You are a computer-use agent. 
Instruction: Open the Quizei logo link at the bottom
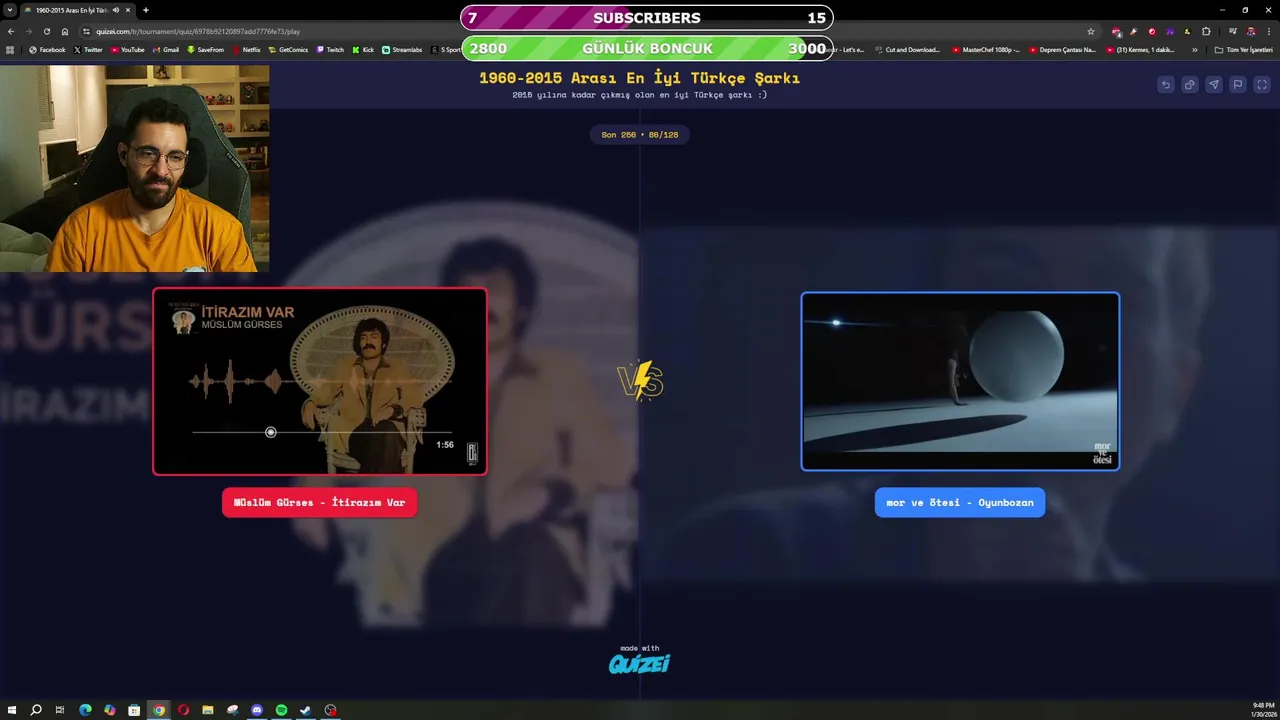pos(640,664)
